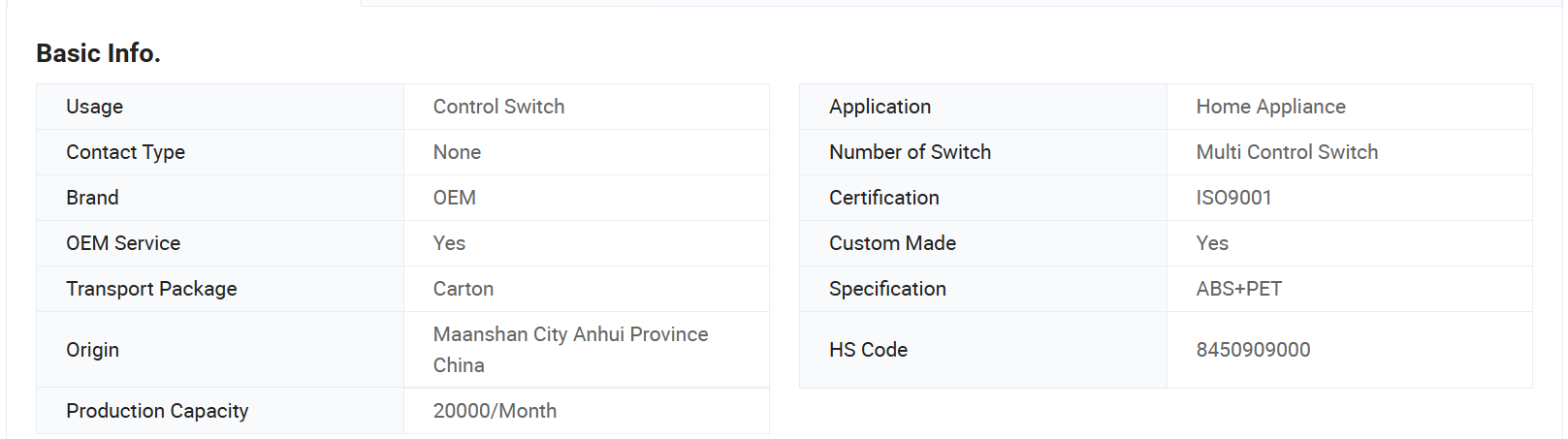The width and height of the screenshot is (1568, 439).
Task: Select the HS Code number 8450909000
Action: coord(1253,350)
